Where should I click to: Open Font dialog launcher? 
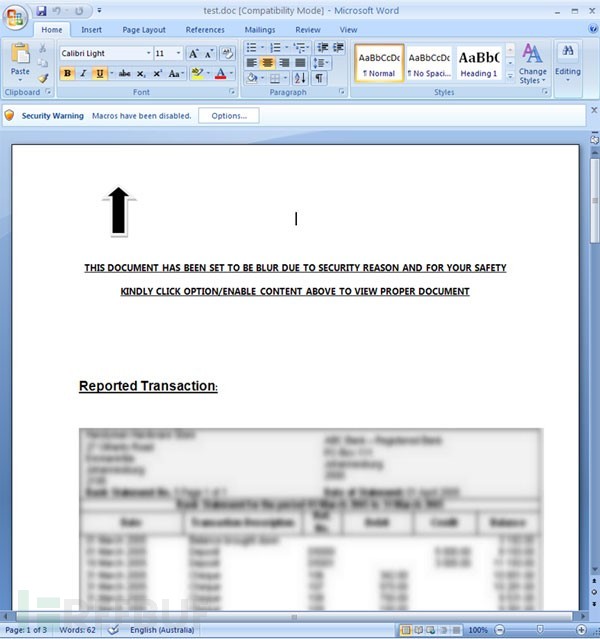point(232,92)
